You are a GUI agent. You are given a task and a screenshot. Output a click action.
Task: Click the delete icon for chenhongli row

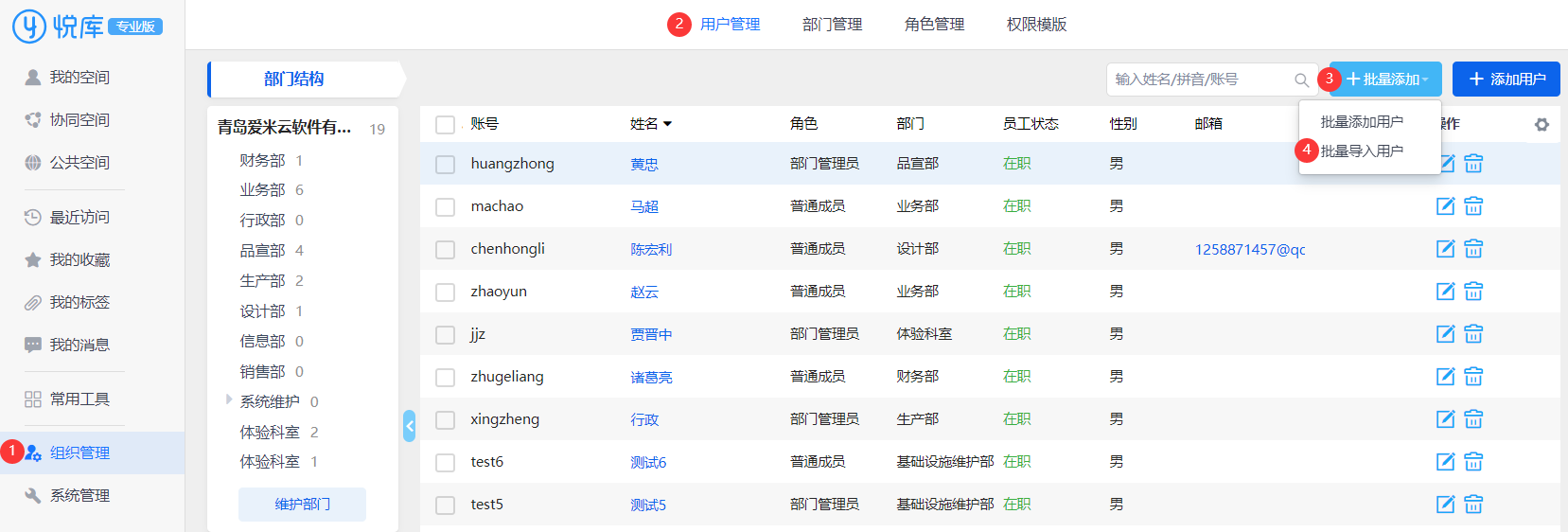point(1473,249)
